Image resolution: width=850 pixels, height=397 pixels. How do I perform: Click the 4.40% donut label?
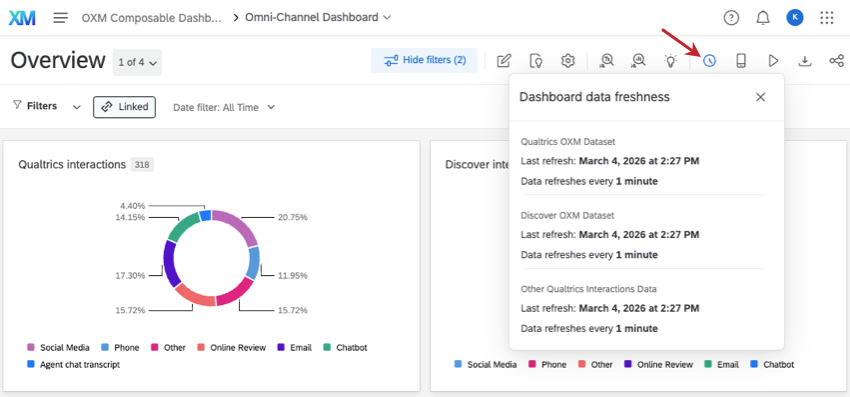[x=133, y=206]
